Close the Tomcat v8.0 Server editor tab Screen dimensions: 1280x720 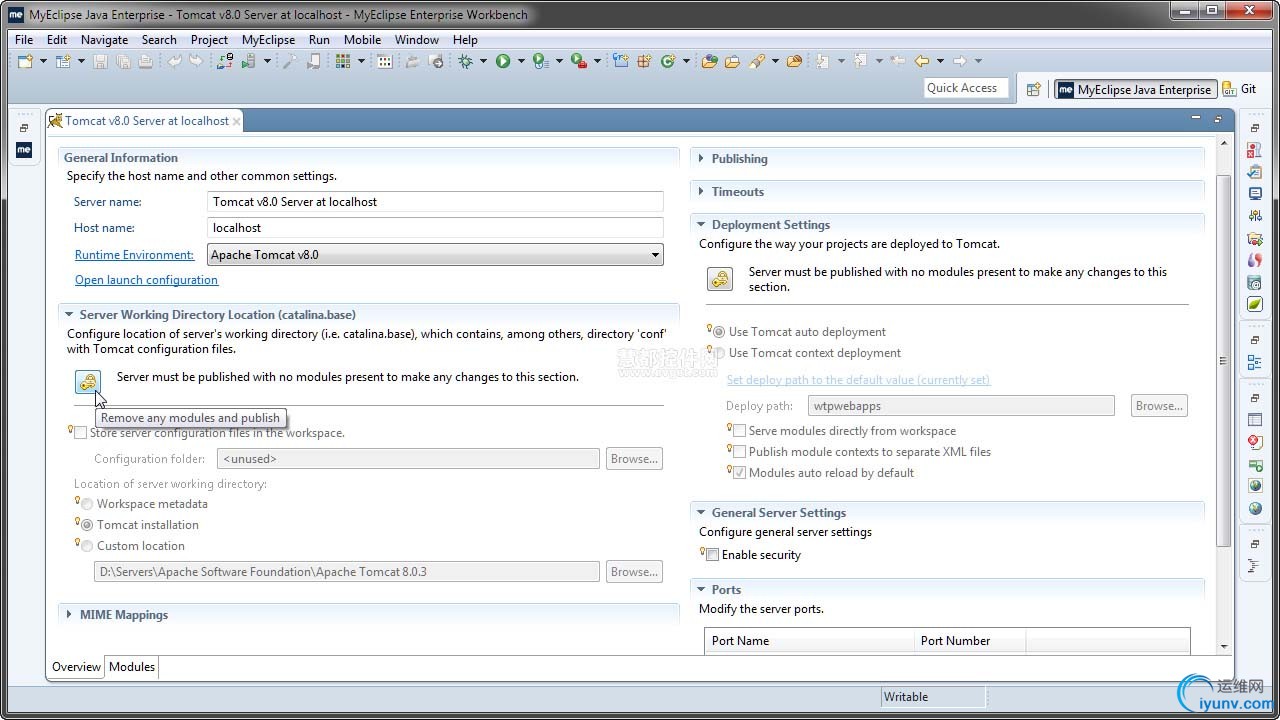(237, 121)
